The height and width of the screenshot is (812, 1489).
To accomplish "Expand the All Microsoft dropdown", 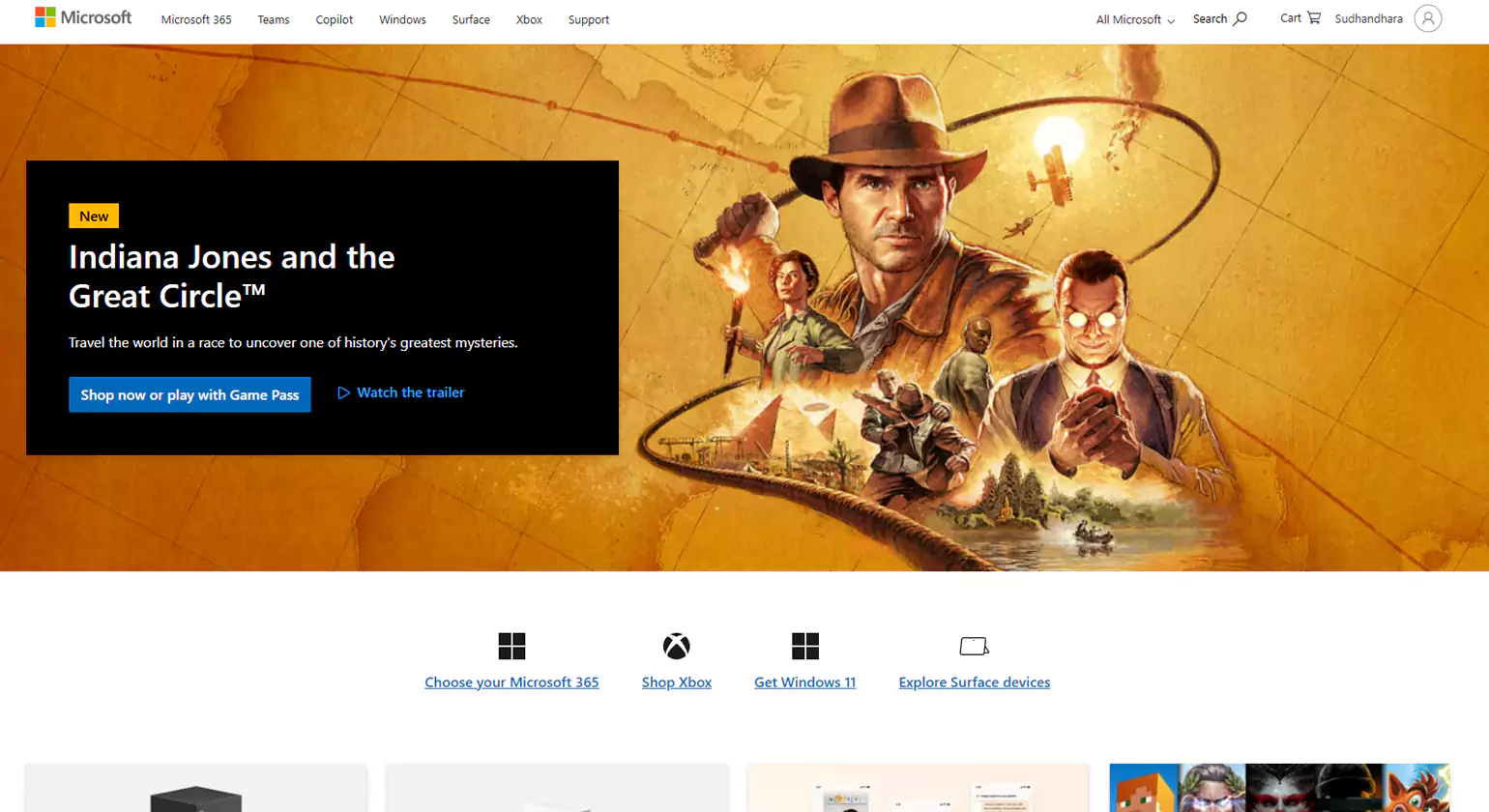I will pyautogui.click(x=1135, y=19).
